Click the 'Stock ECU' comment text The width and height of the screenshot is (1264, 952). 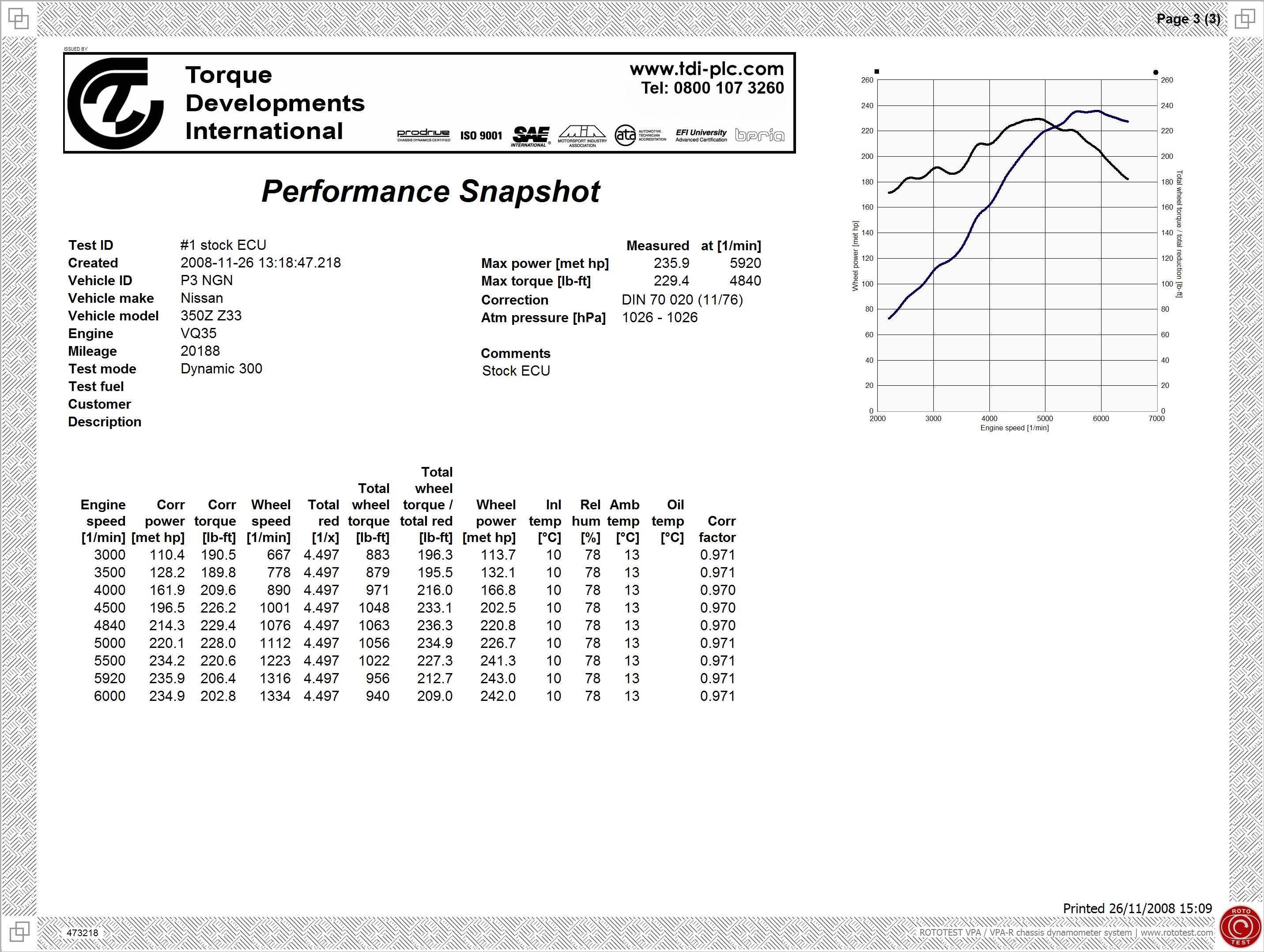(516, 371)
